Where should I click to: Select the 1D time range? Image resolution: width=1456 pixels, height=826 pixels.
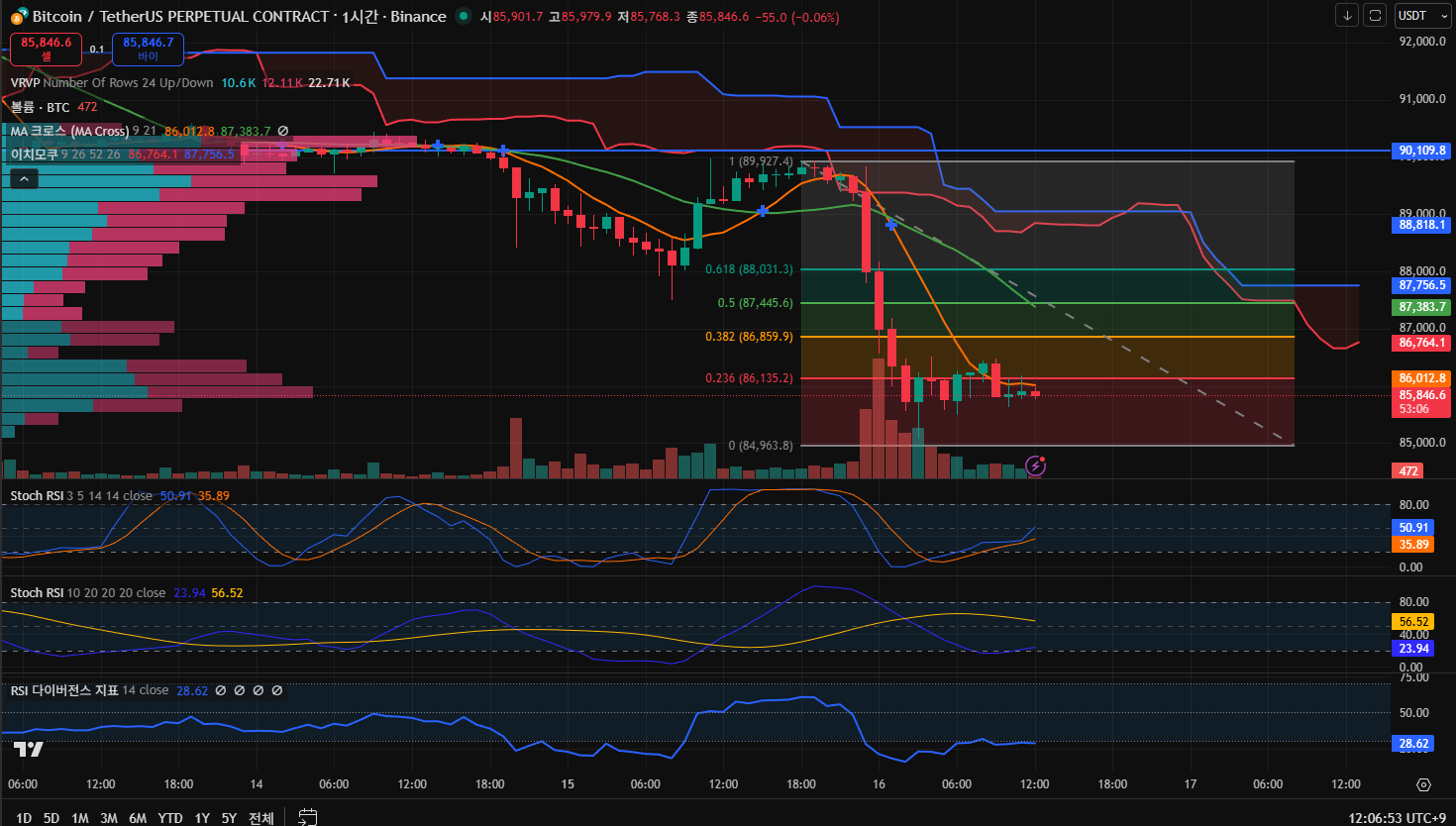tap(24, 817)
